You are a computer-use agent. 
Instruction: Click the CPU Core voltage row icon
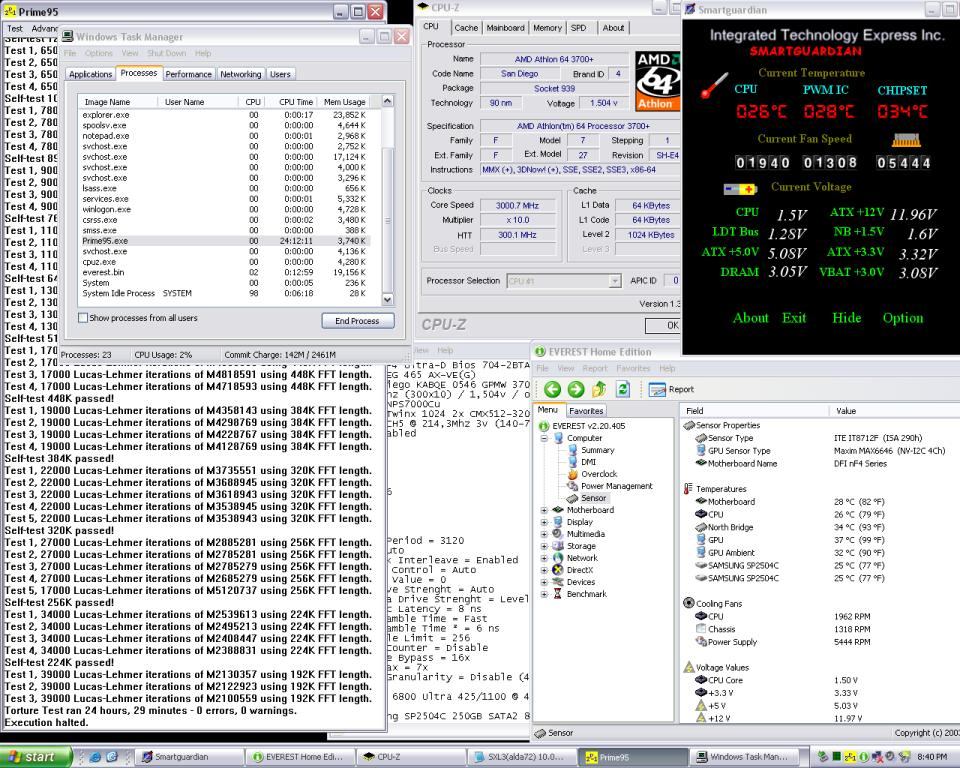pos(701,680)
